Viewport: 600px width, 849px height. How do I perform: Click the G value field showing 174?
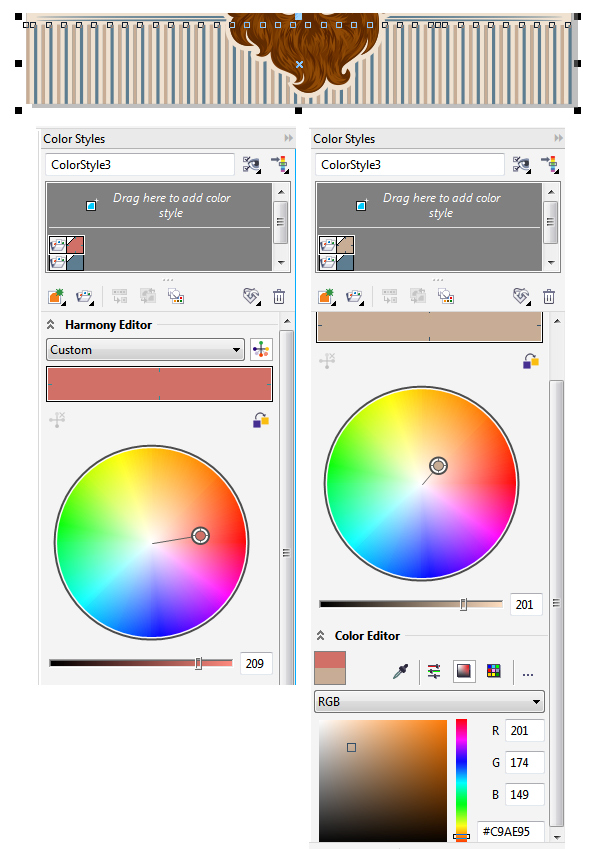[525, 763]
